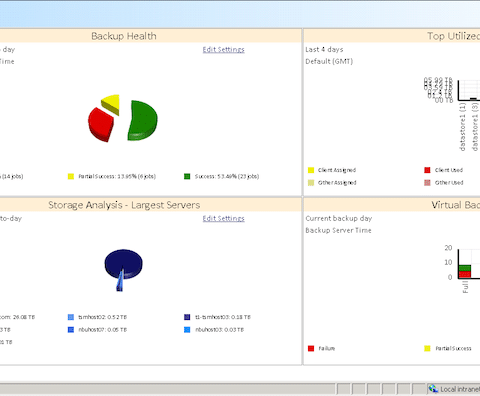480x396 pixels.
Task: Click the Storage Analysis - Largest Servers title
Action: point(124,205)
